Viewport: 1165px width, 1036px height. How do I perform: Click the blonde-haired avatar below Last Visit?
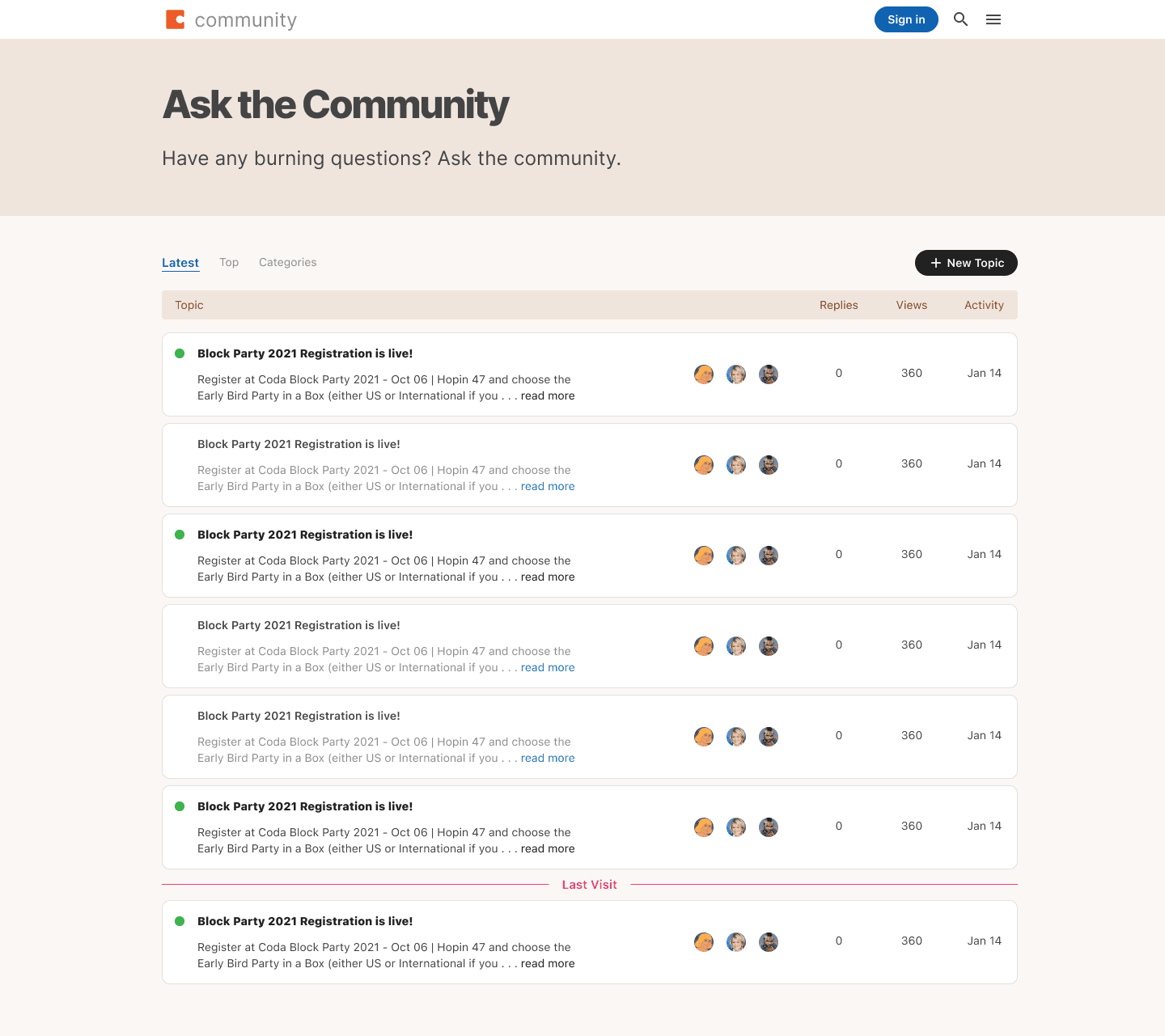point(736,942)
